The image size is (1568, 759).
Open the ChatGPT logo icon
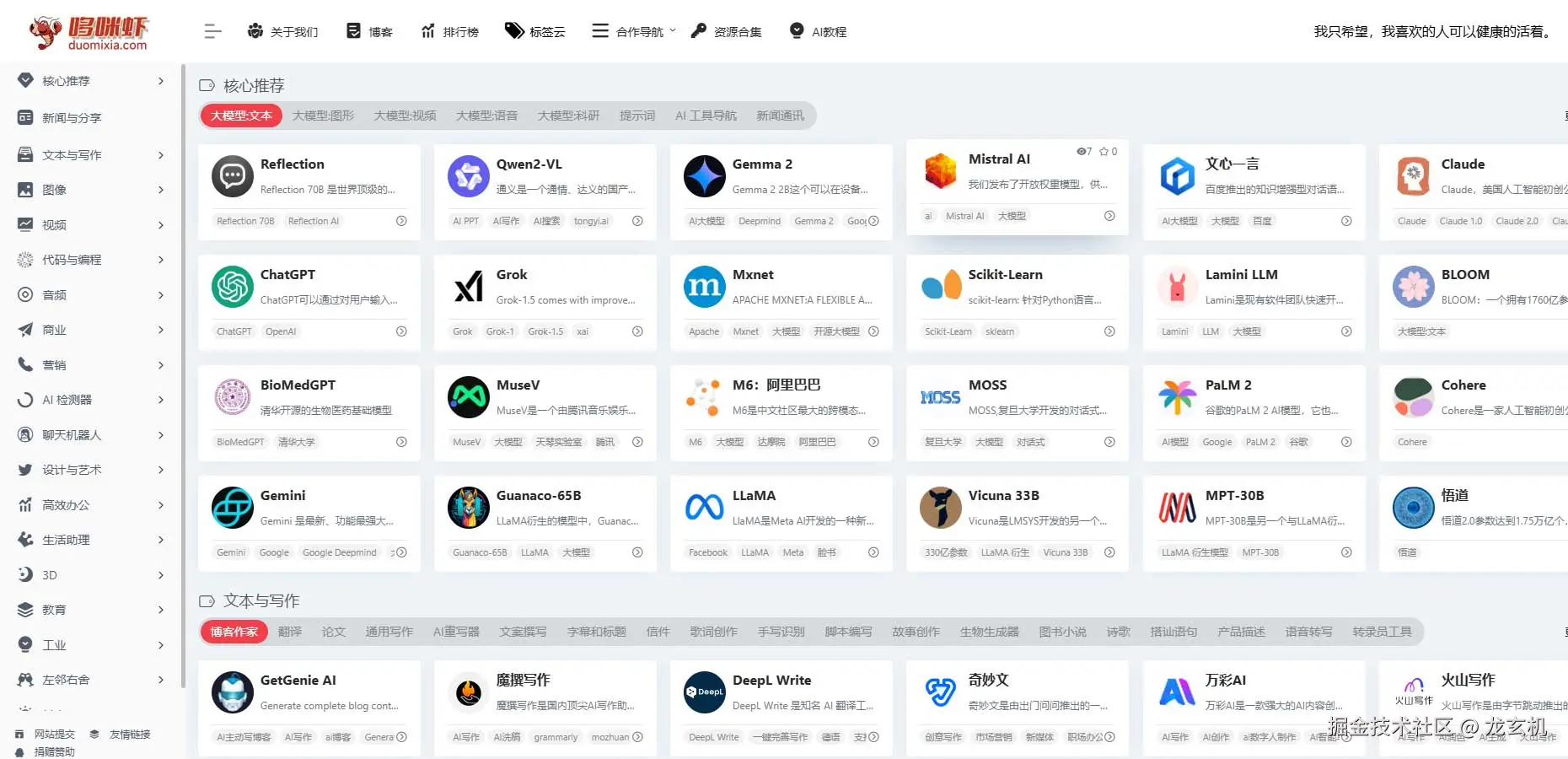[233, 287]
